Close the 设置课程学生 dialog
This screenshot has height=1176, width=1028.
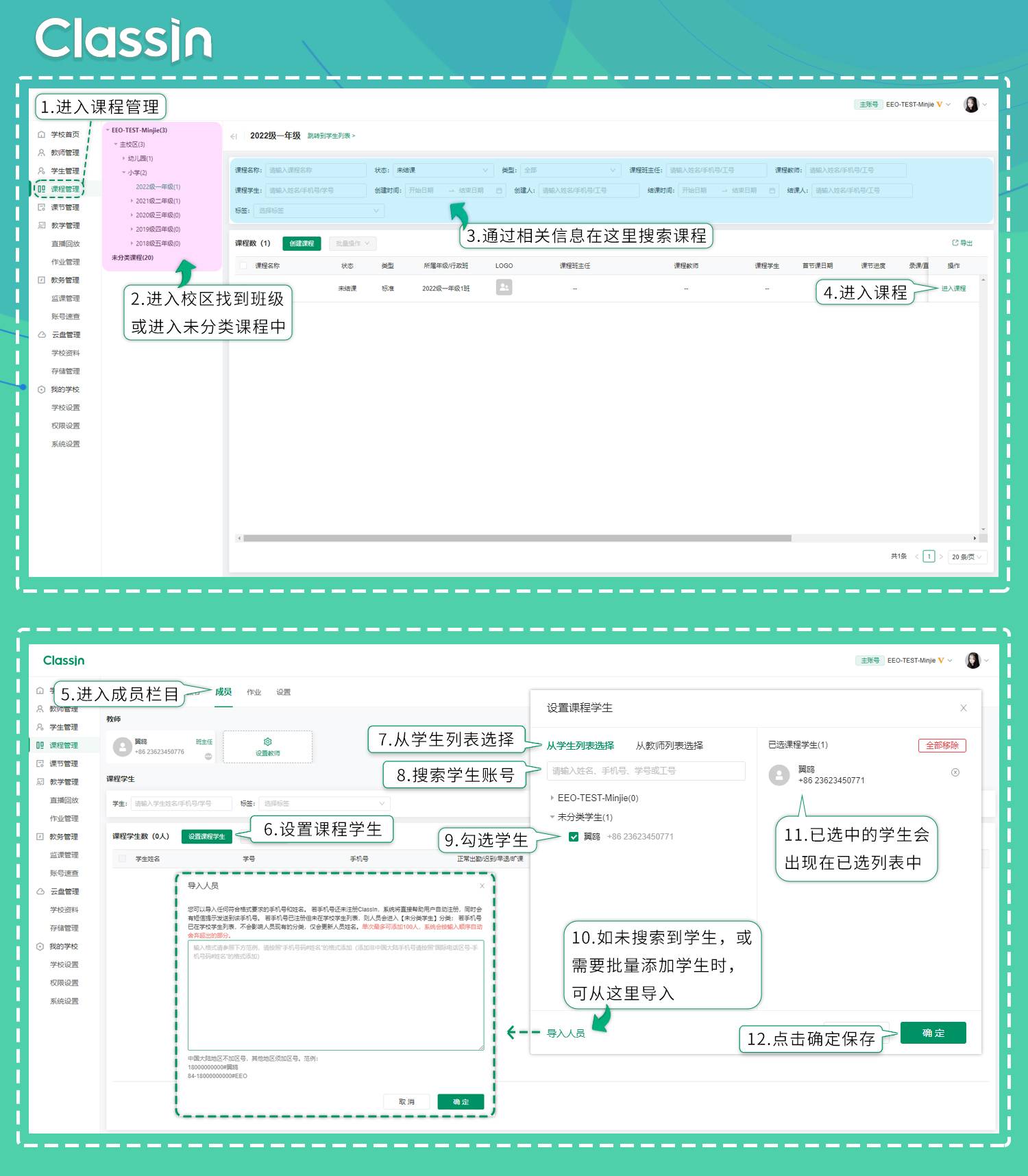point(964,708)
